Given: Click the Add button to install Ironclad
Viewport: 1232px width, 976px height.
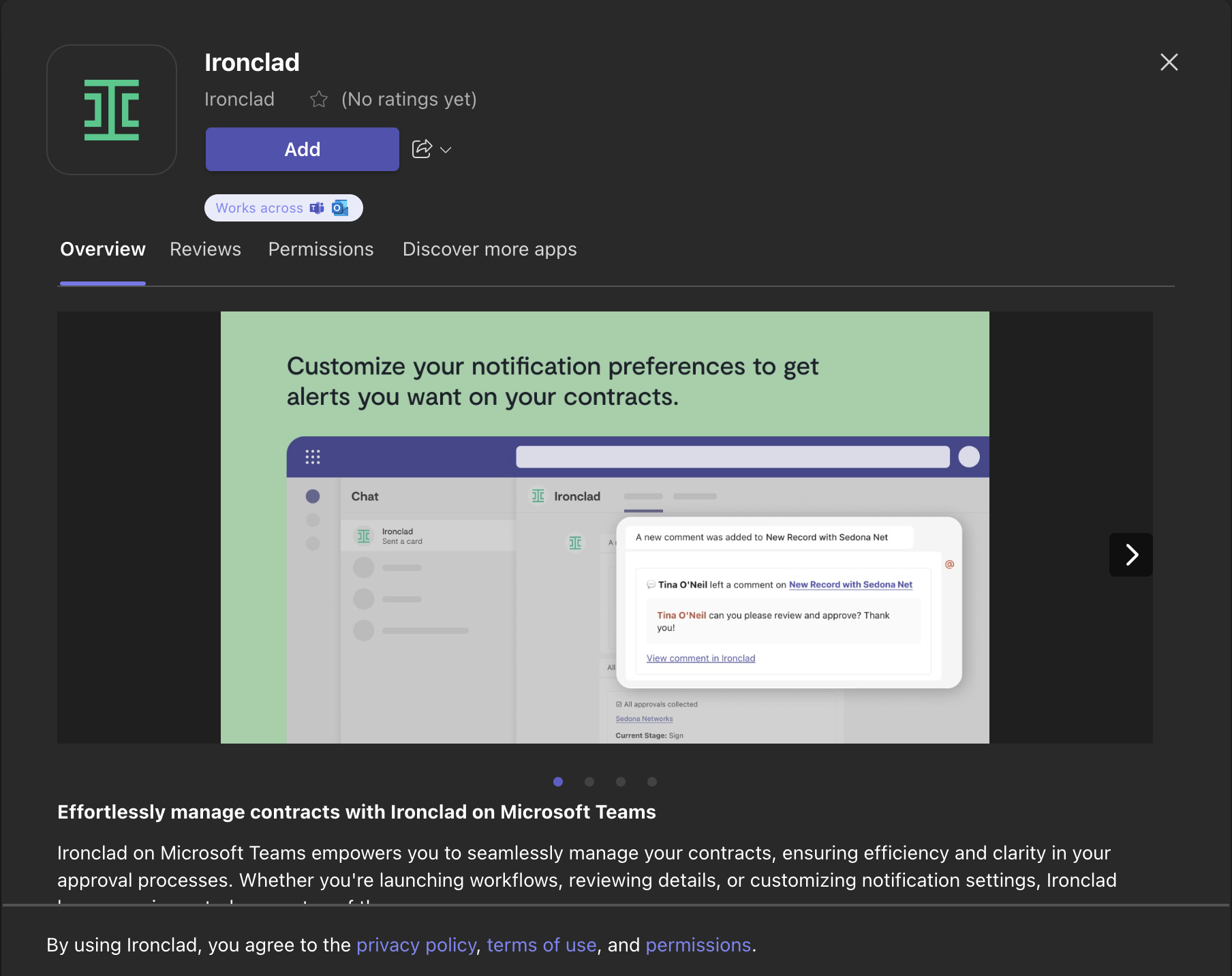Looking at the screenshot, I should [x=302, y=149].
